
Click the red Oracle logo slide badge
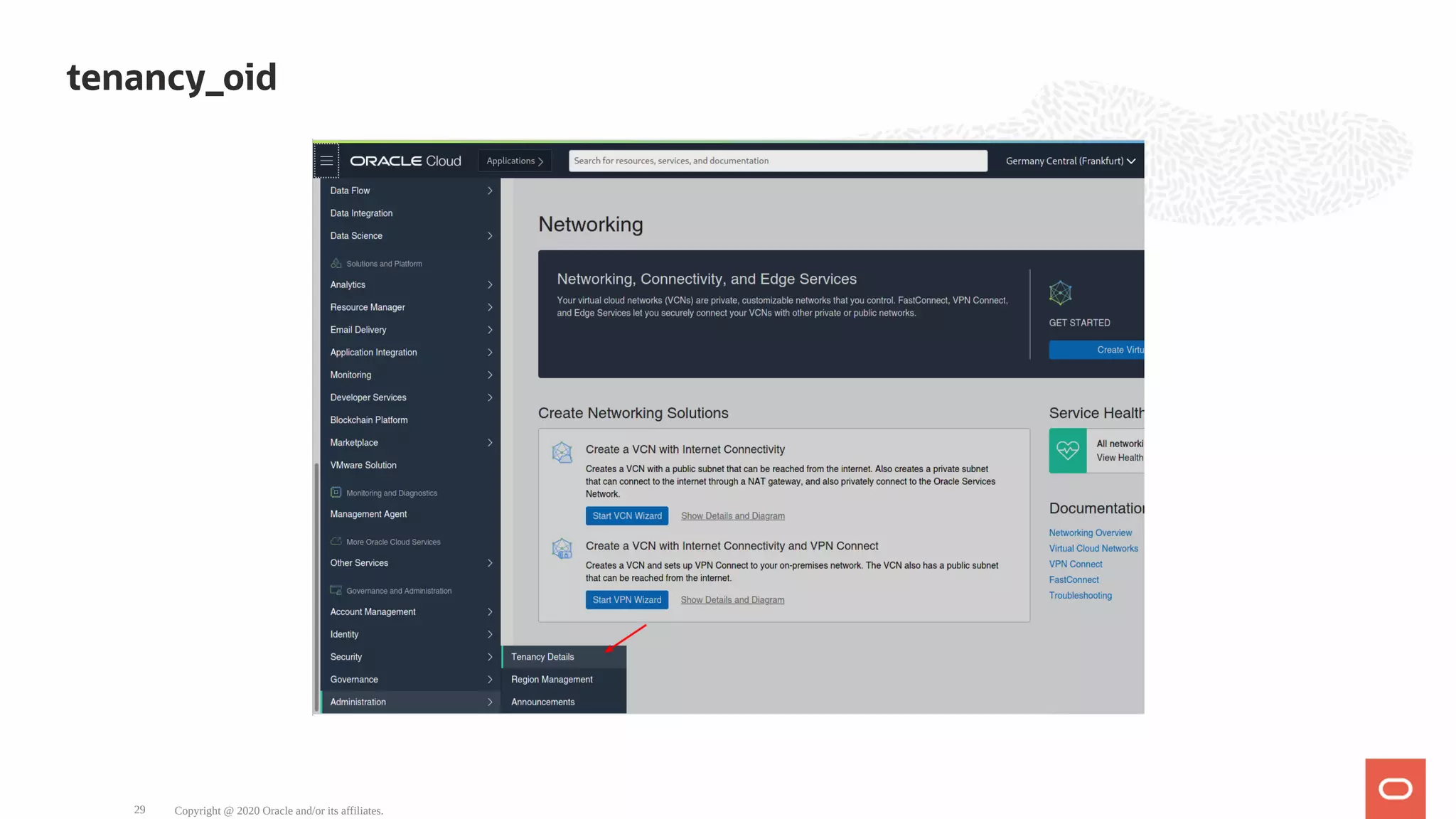(1395, 788)
